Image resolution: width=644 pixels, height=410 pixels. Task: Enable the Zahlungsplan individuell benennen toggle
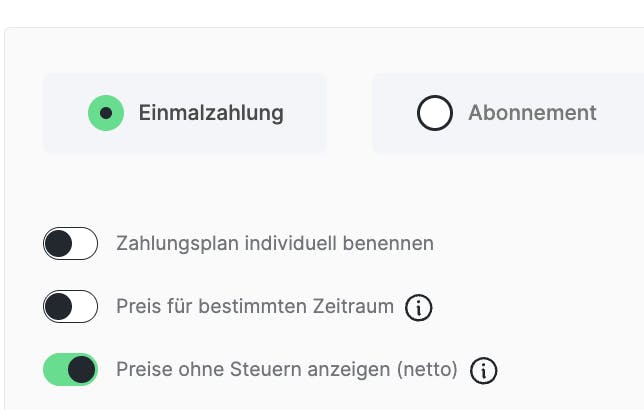[70, 243]
